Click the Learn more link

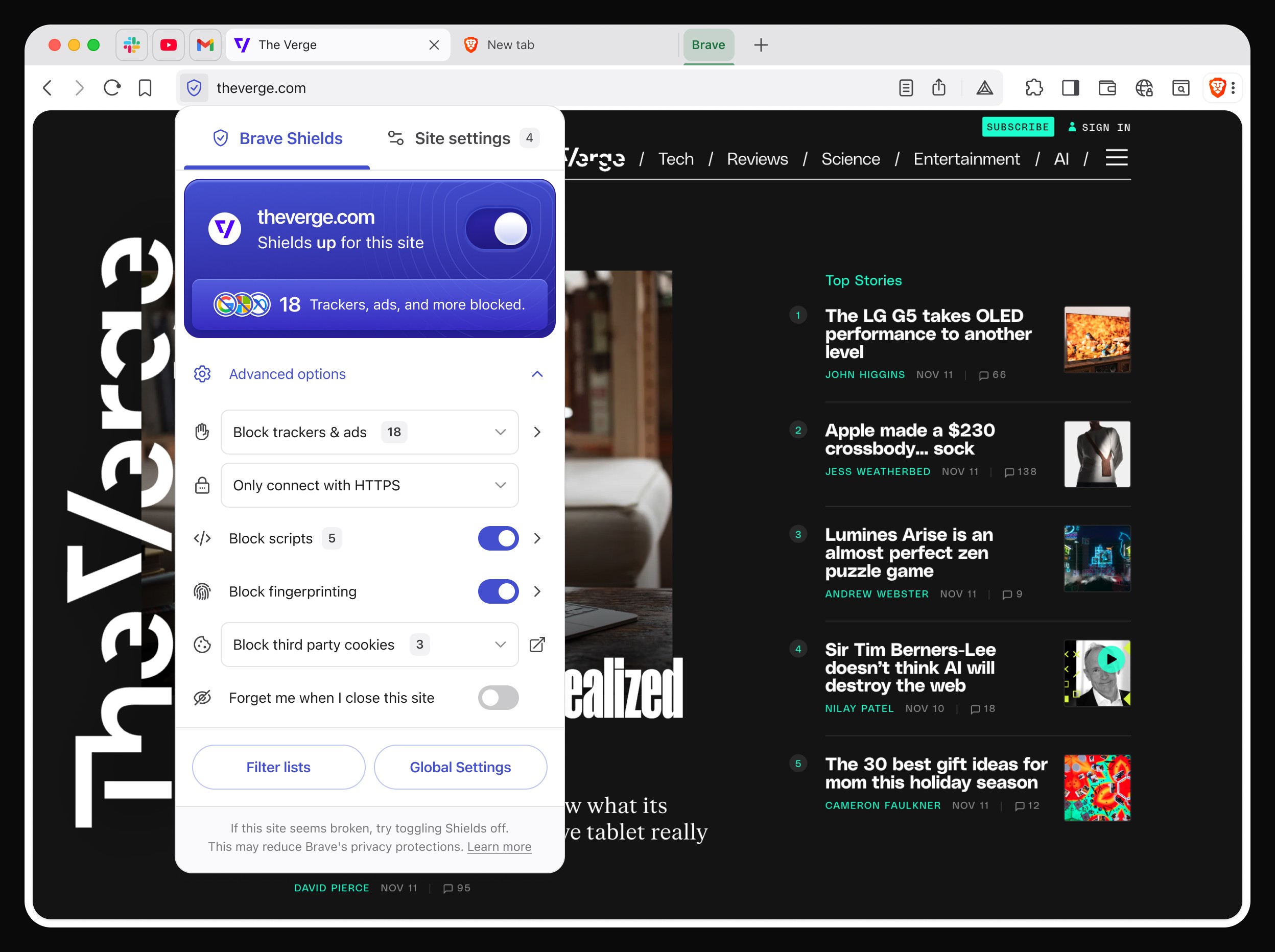pos(499,847)
